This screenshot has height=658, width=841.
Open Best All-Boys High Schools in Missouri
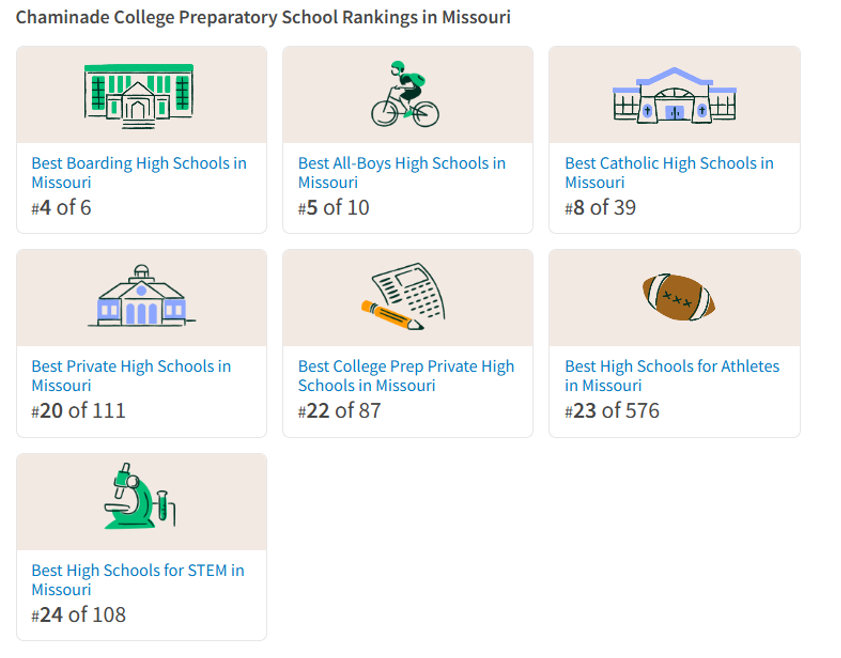point(401,173)
